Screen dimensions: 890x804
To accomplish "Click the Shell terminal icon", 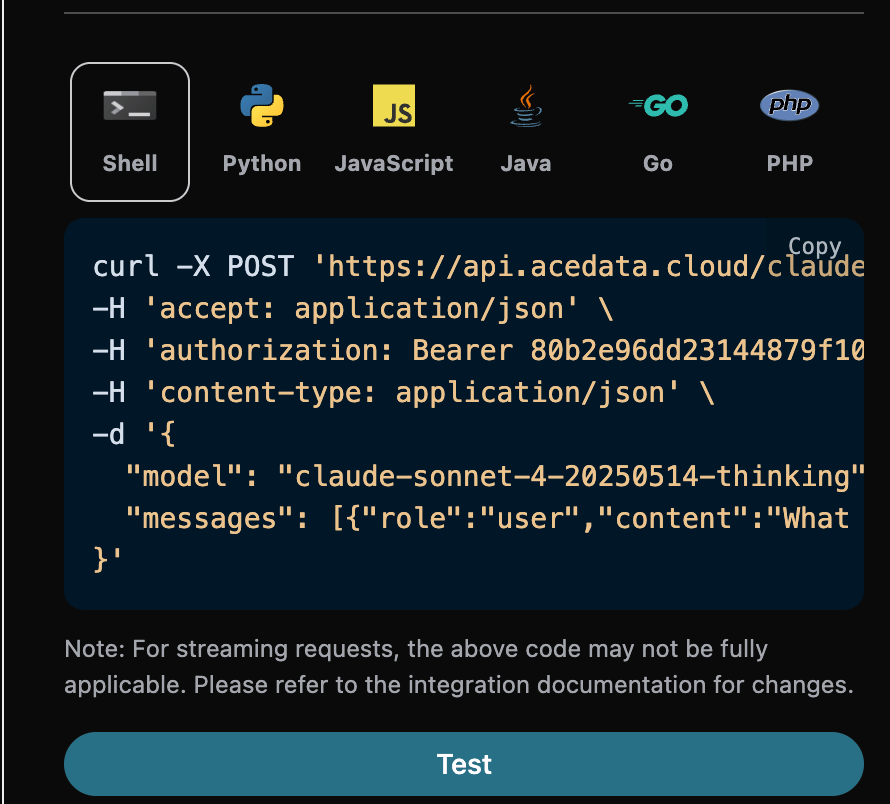I will point(130,106).
